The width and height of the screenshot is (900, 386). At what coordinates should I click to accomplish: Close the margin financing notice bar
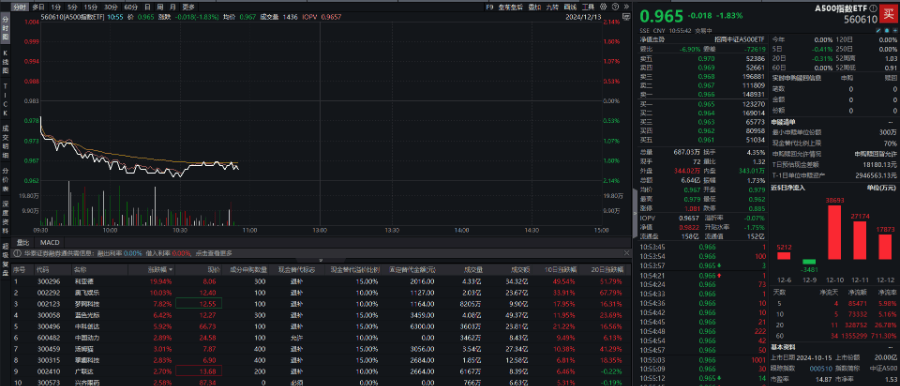tap(627, 253)
